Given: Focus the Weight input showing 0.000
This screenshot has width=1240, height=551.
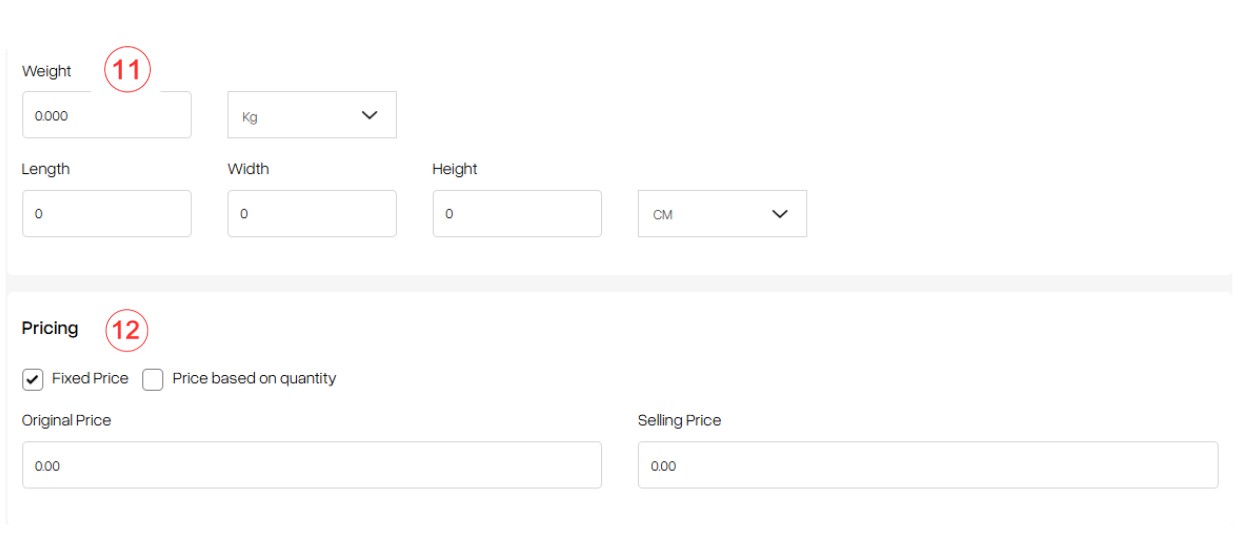Looking at the screenshot, I should coord(106,115).
